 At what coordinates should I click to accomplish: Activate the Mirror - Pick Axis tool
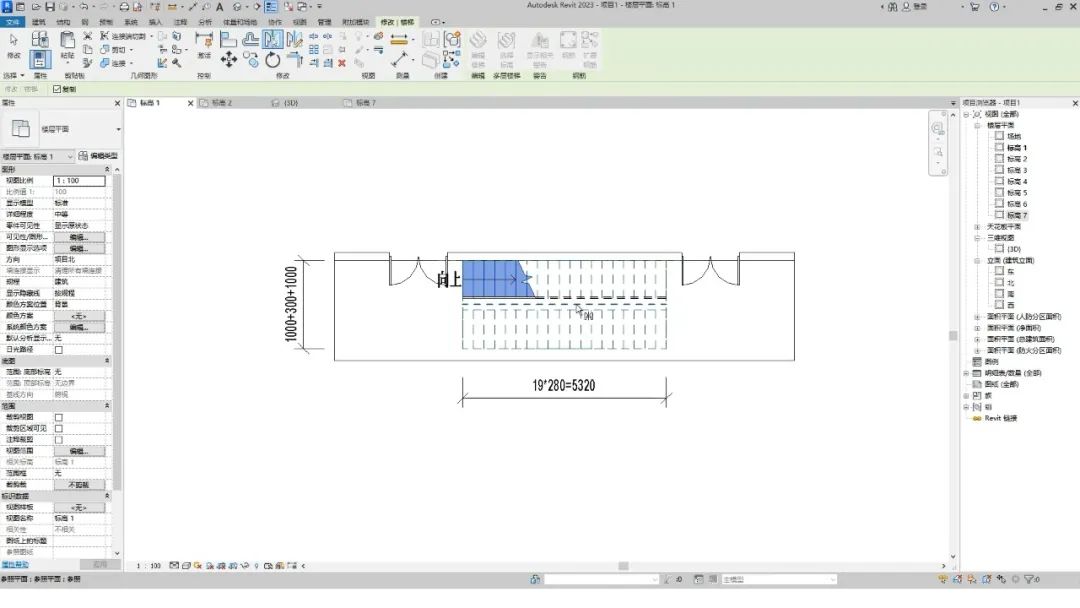click(x=272, y=39)
